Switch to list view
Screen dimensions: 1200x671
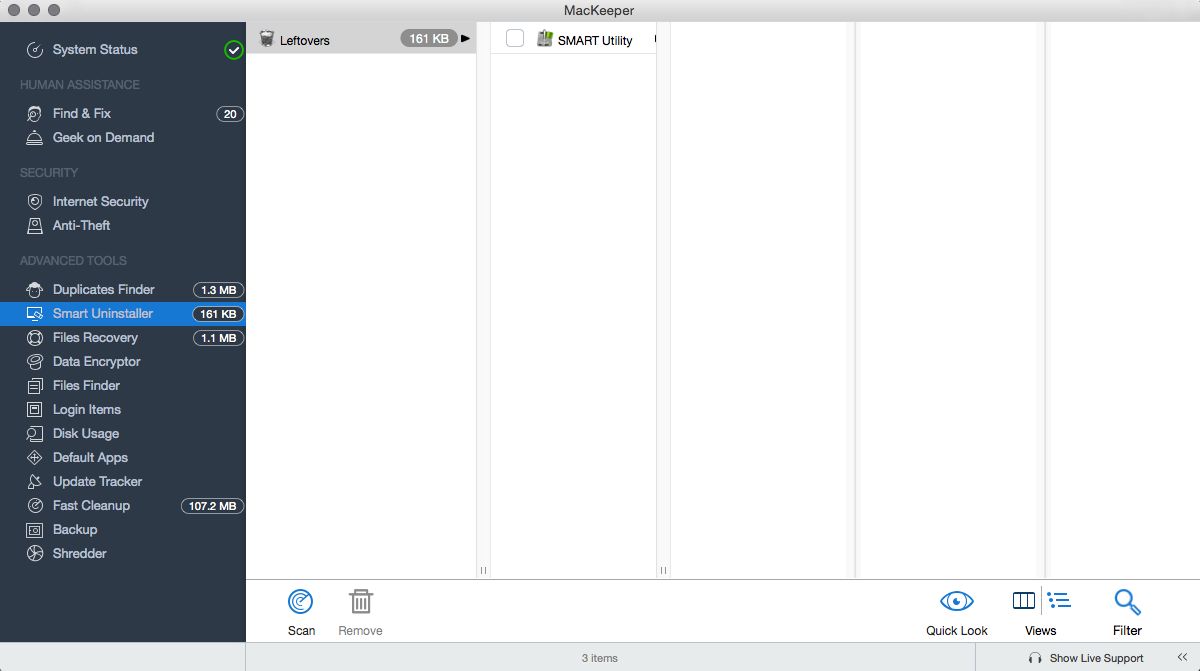pos(1058,600)
